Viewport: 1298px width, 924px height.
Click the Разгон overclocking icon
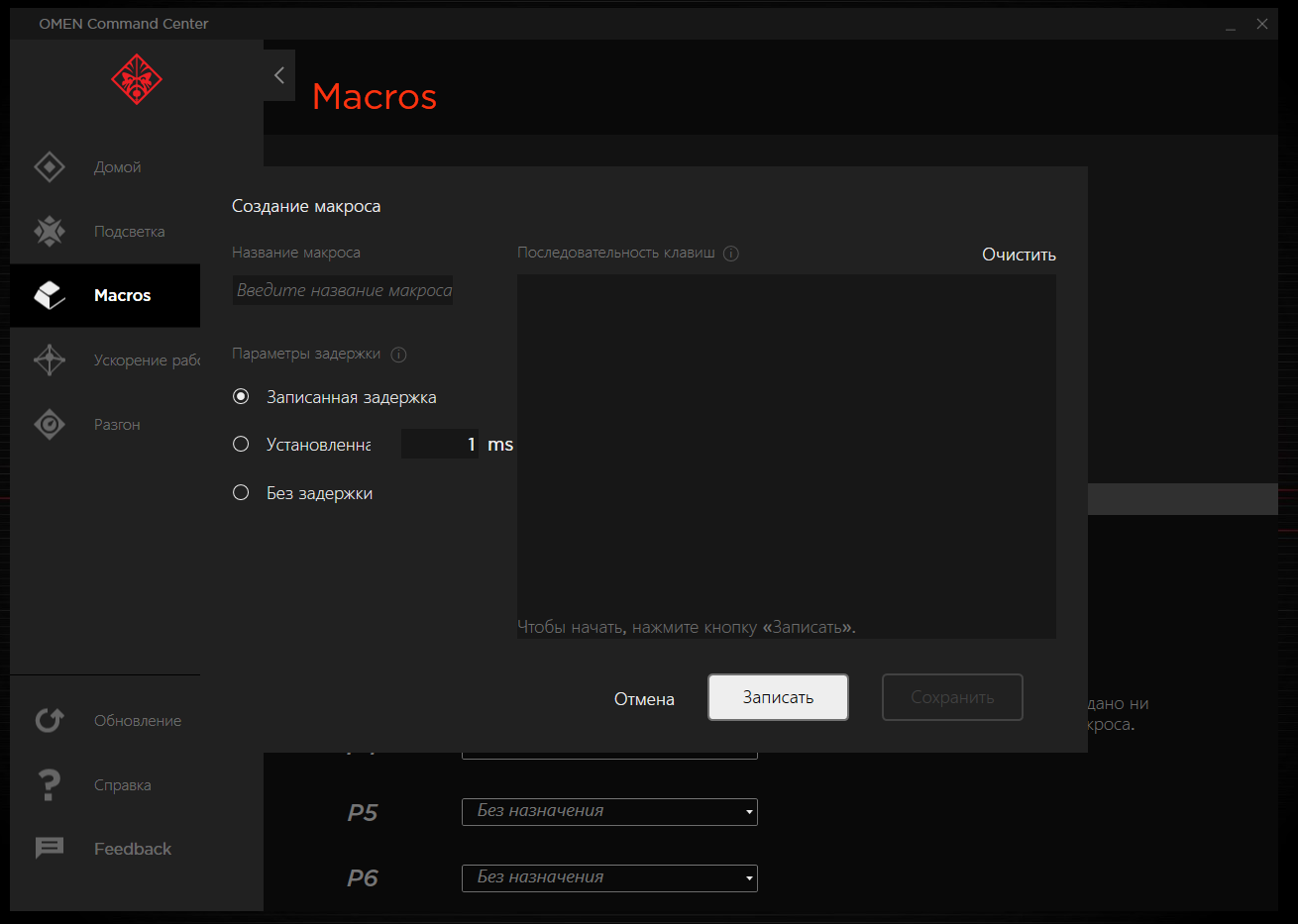[x=50, y=424]
